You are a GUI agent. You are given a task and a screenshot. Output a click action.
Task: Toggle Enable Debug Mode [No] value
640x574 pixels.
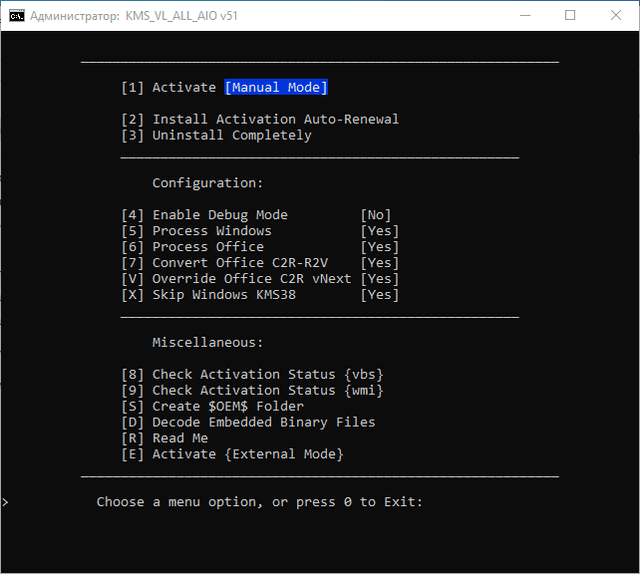click(375, 215)
